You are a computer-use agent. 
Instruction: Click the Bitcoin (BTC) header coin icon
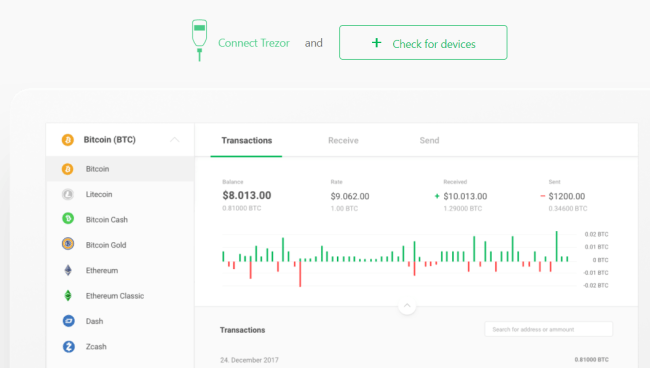68,140
